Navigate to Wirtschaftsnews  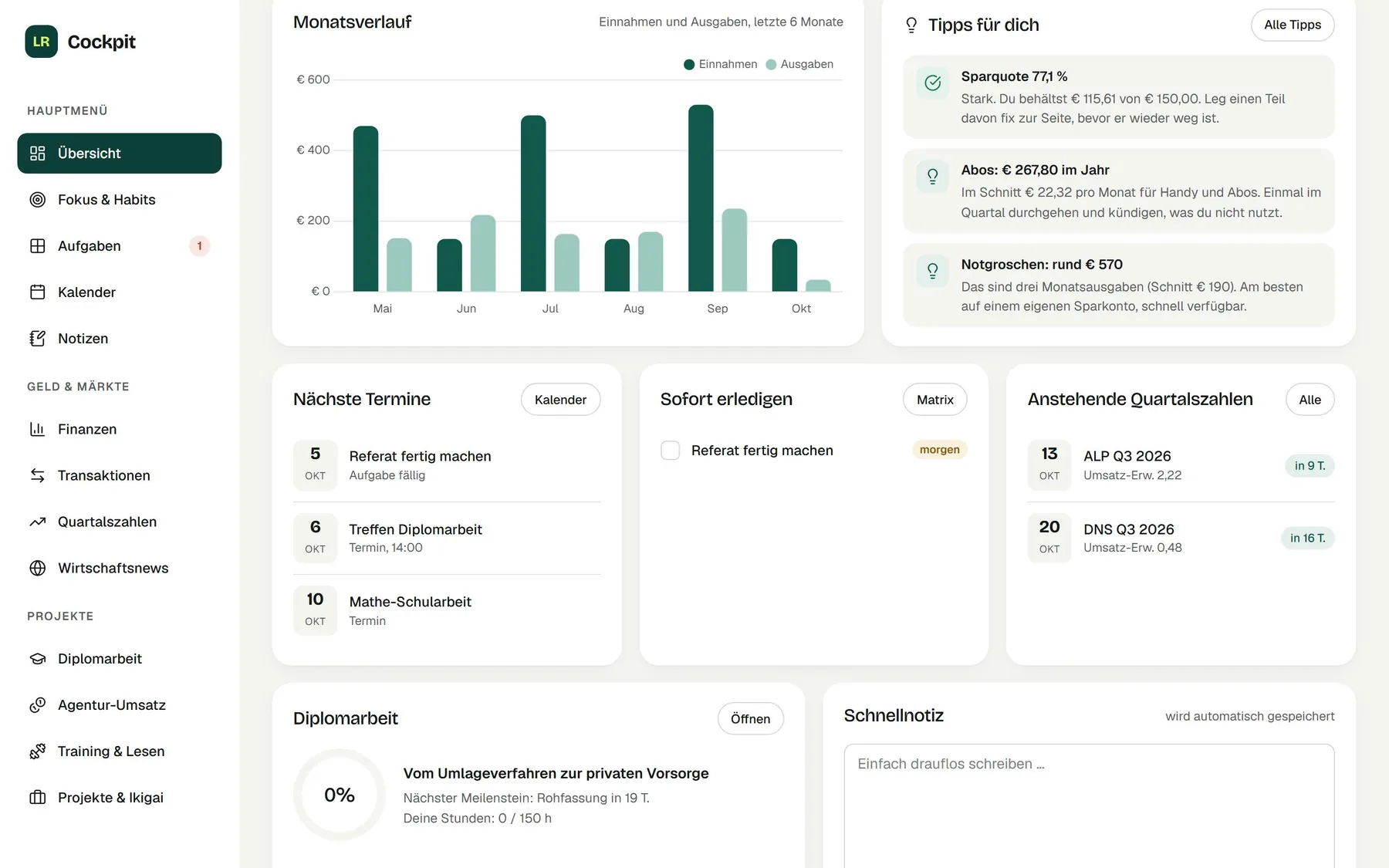coord(120,568)
